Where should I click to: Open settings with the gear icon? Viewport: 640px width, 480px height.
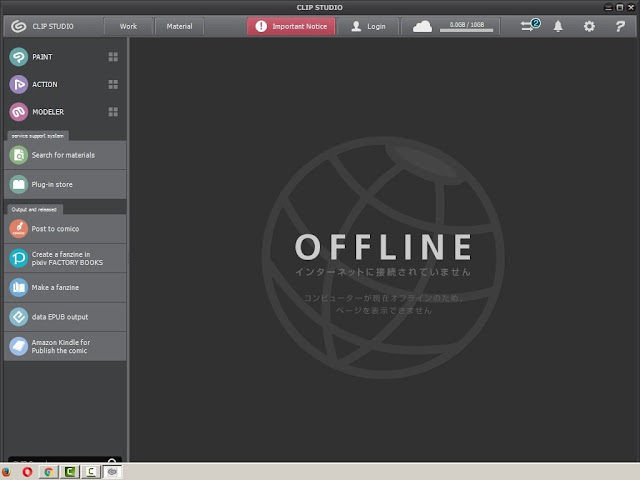click(x=589, y=27)
